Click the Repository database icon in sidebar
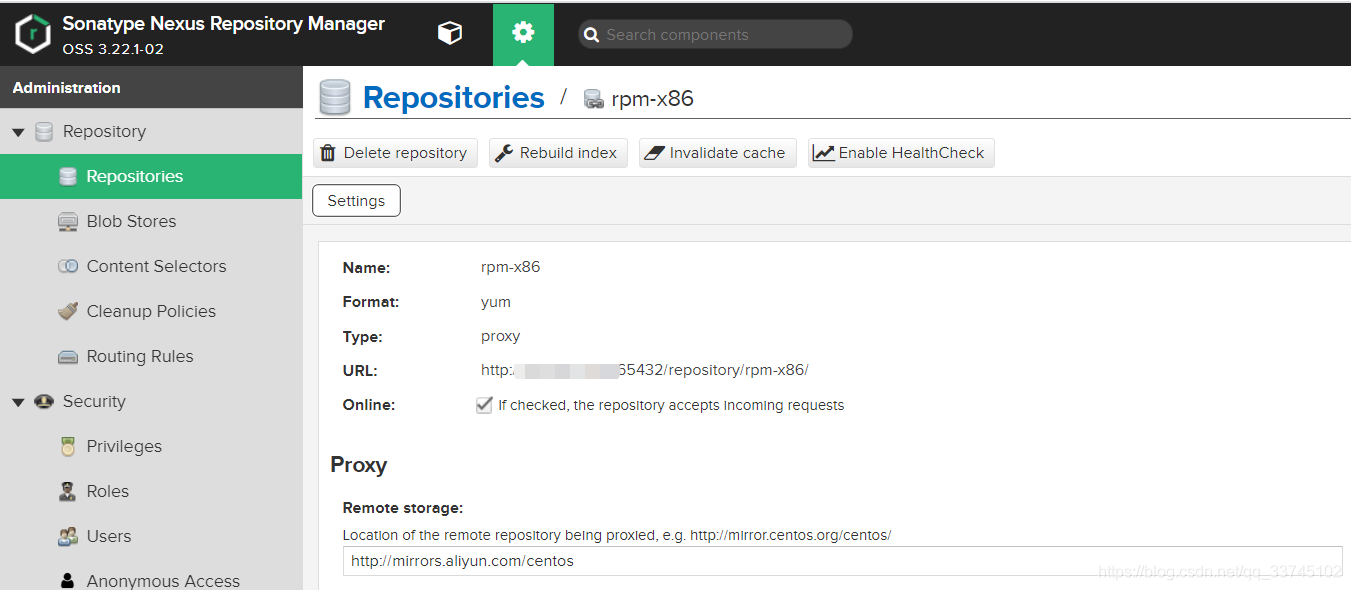Screen dimensions: 1351x590 tap(44, 132)
